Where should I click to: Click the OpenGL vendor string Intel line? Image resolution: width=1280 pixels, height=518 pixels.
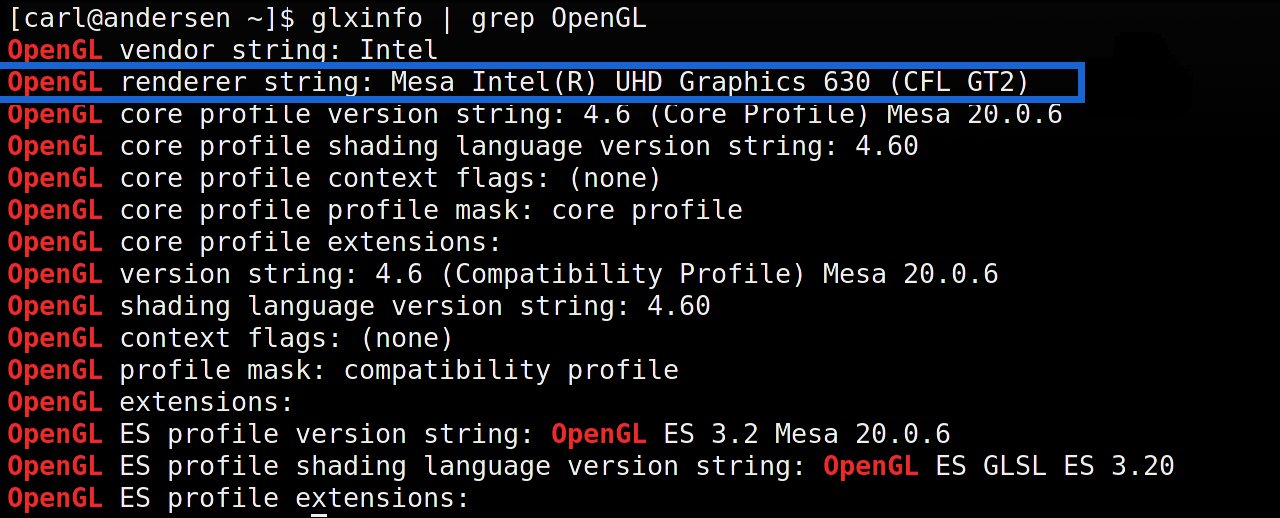222,50
